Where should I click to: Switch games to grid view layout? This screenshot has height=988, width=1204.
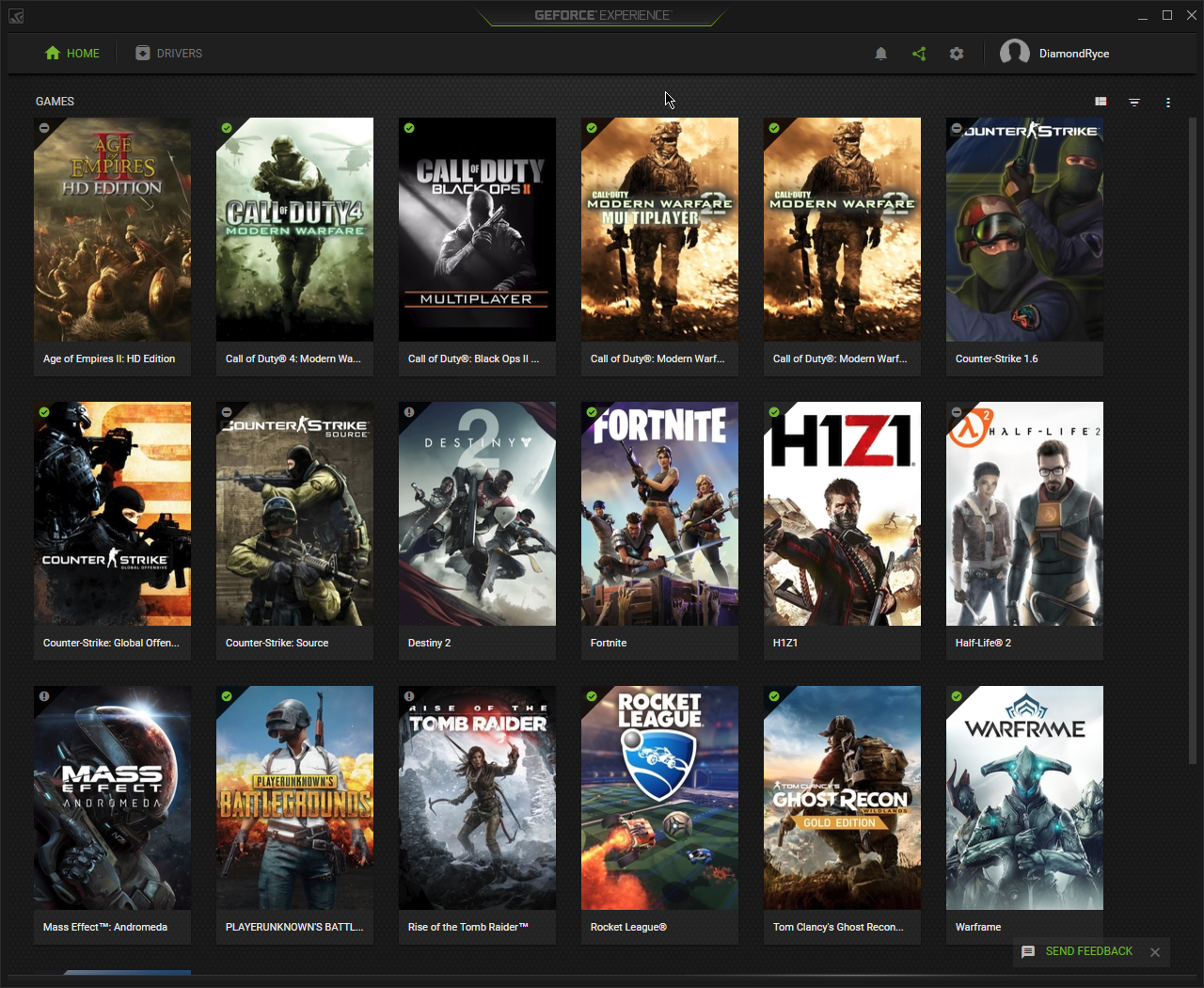[x=1101, y=102]
